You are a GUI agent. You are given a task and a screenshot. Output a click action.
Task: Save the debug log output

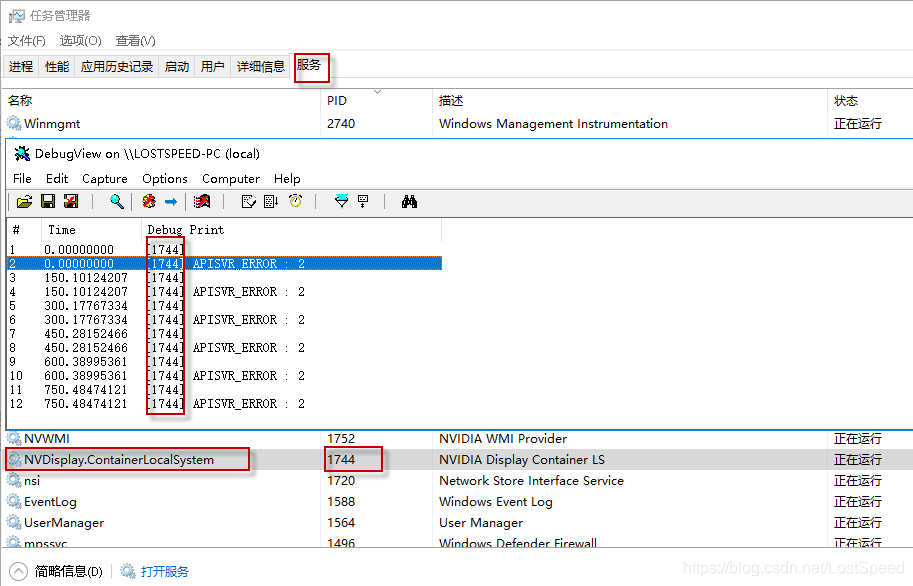(x=47, y=201)
